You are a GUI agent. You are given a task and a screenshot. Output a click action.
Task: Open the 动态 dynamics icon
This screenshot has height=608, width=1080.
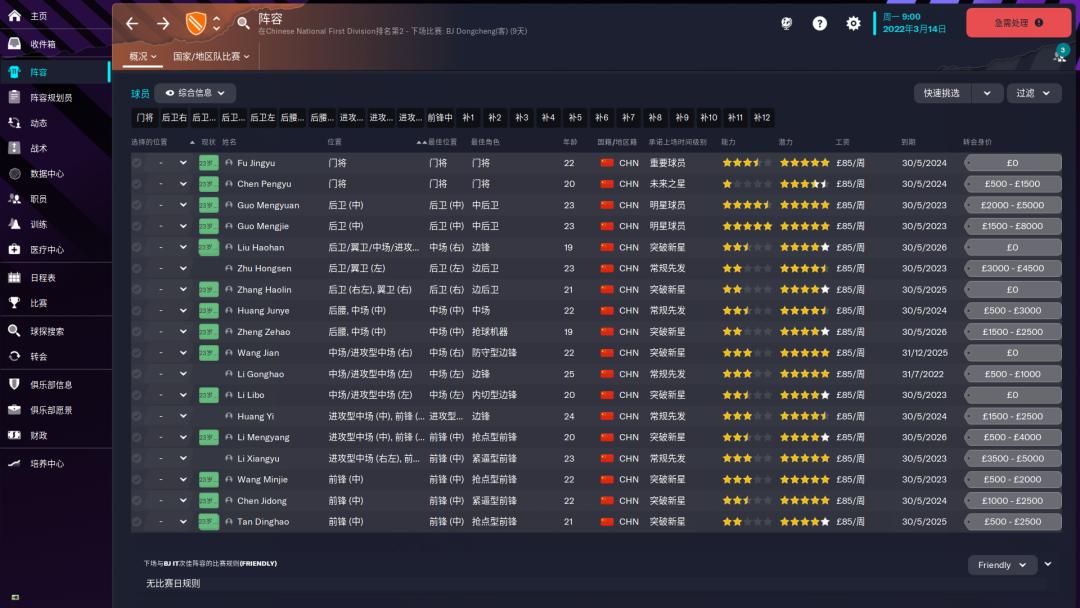14,123
